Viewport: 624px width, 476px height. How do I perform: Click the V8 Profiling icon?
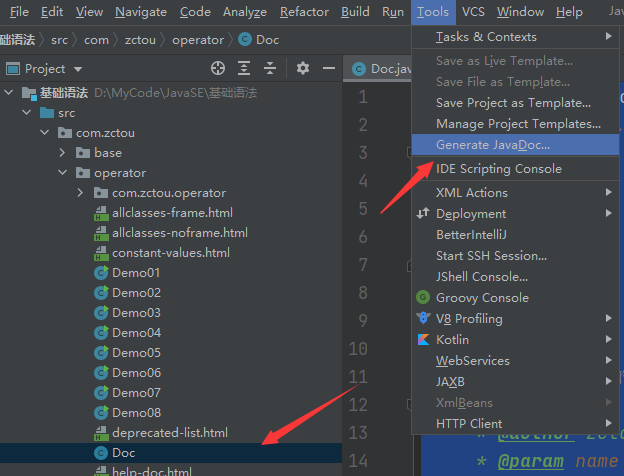(x=424, y=318)
